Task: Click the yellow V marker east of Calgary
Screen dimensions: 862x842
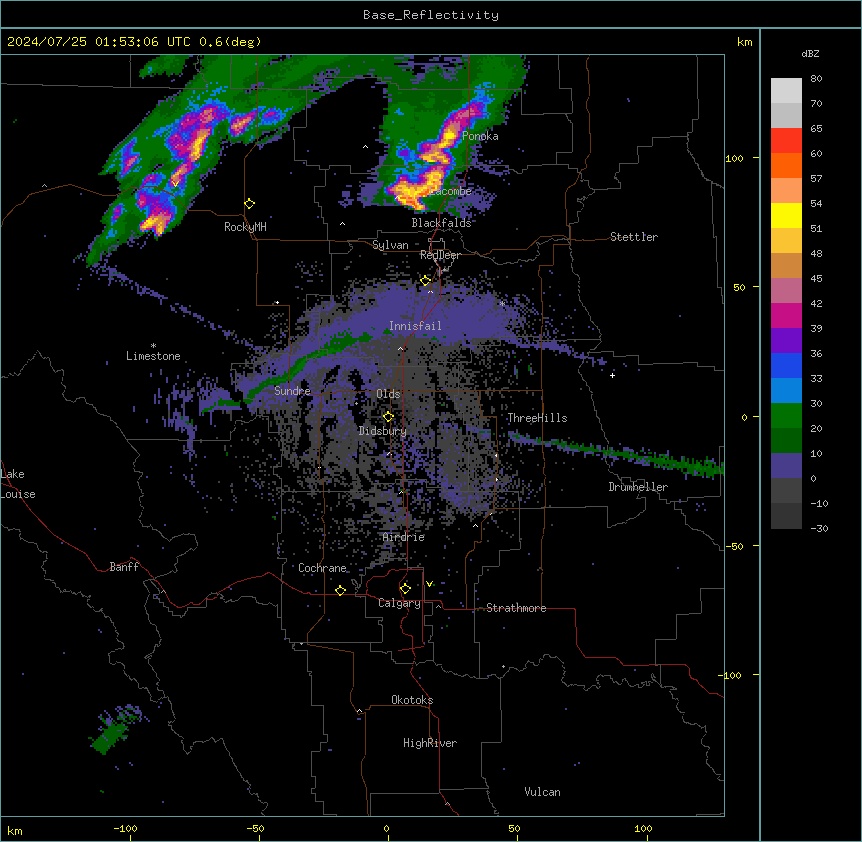Action: pos(429,584)
